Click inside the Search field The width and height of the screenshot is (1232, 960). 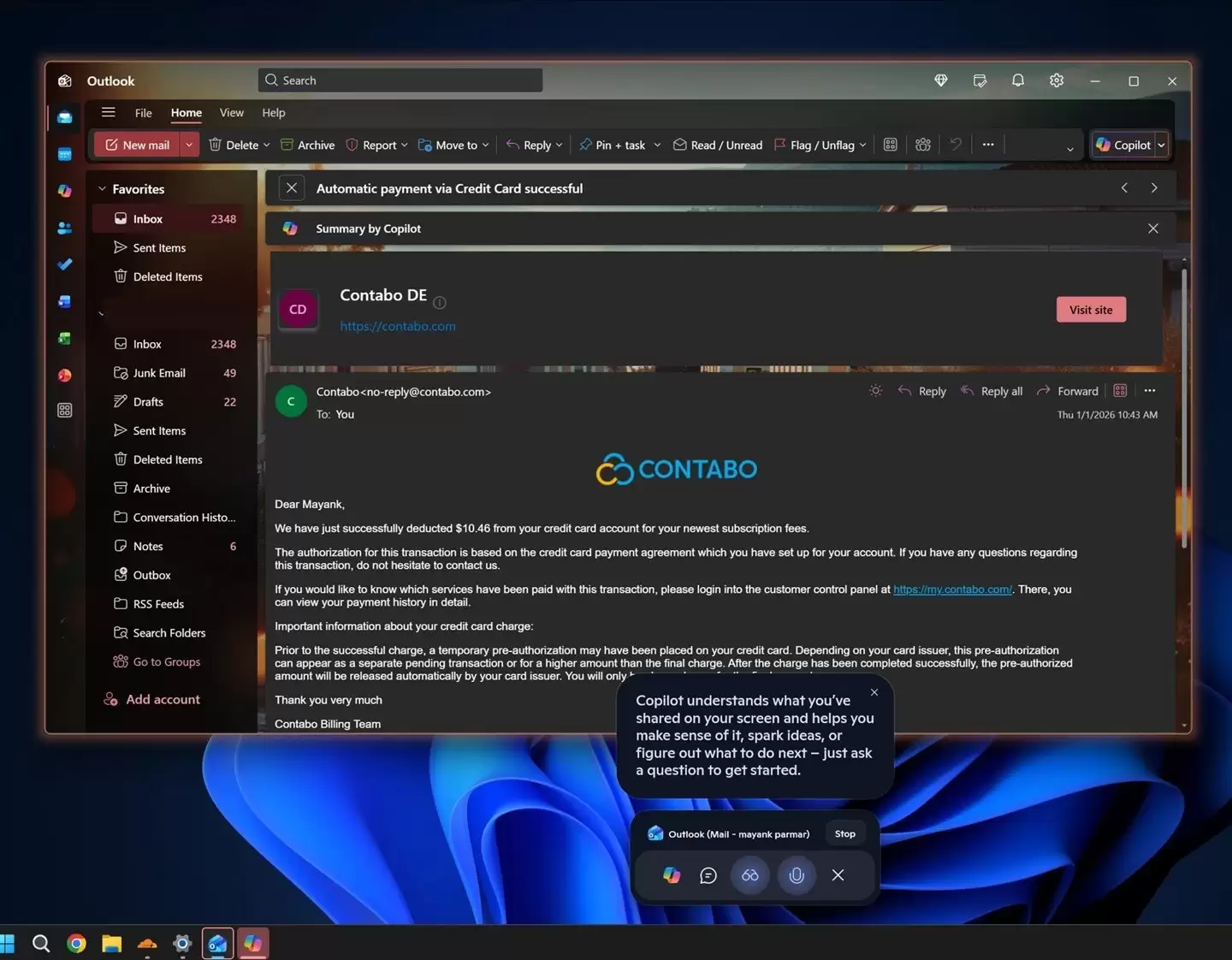(399, 80)
